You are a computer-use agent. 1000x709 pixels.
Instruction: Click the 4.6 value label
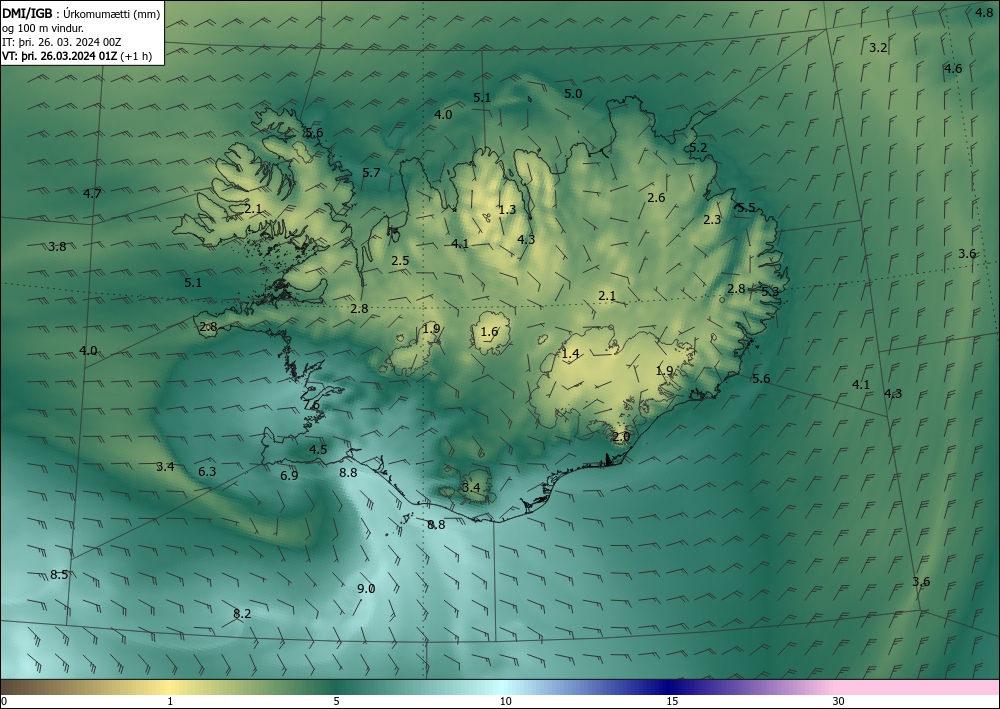tap(953, 69)
